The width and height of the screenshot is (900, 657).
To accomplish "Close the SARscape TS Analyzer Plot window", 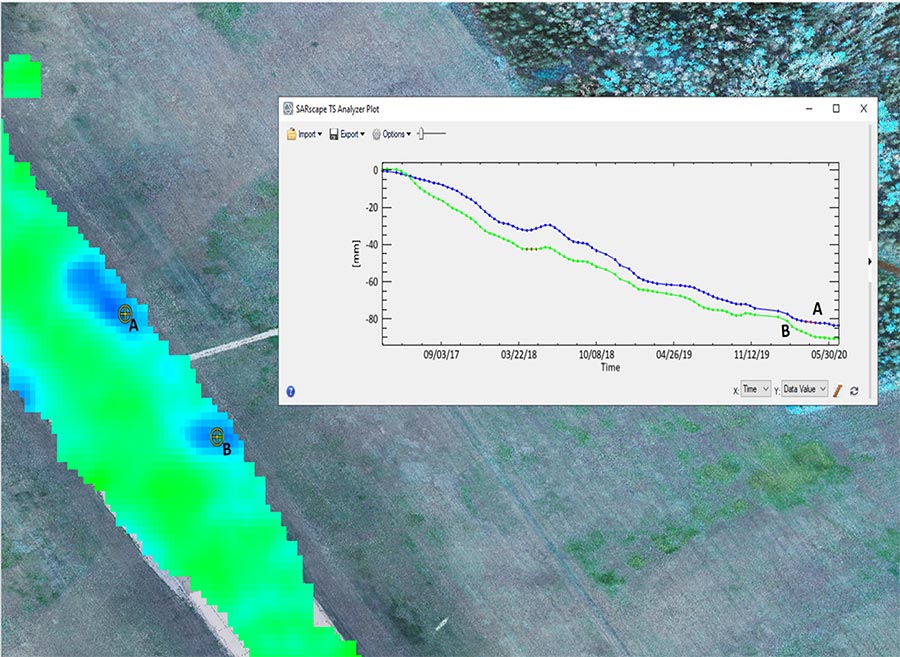I will coord(862,108).
